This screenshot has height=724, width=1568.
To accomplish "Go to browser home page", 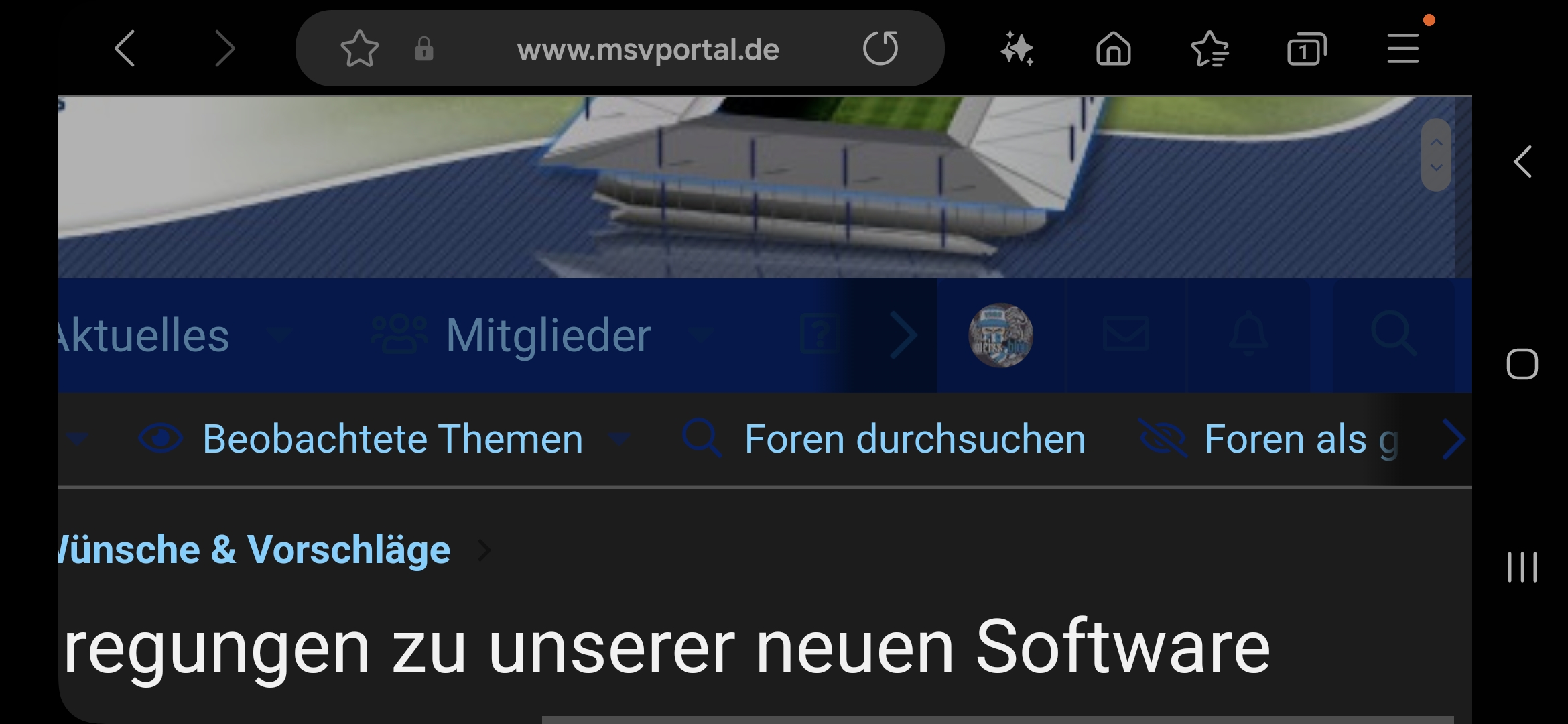I will coord(1114,49).
